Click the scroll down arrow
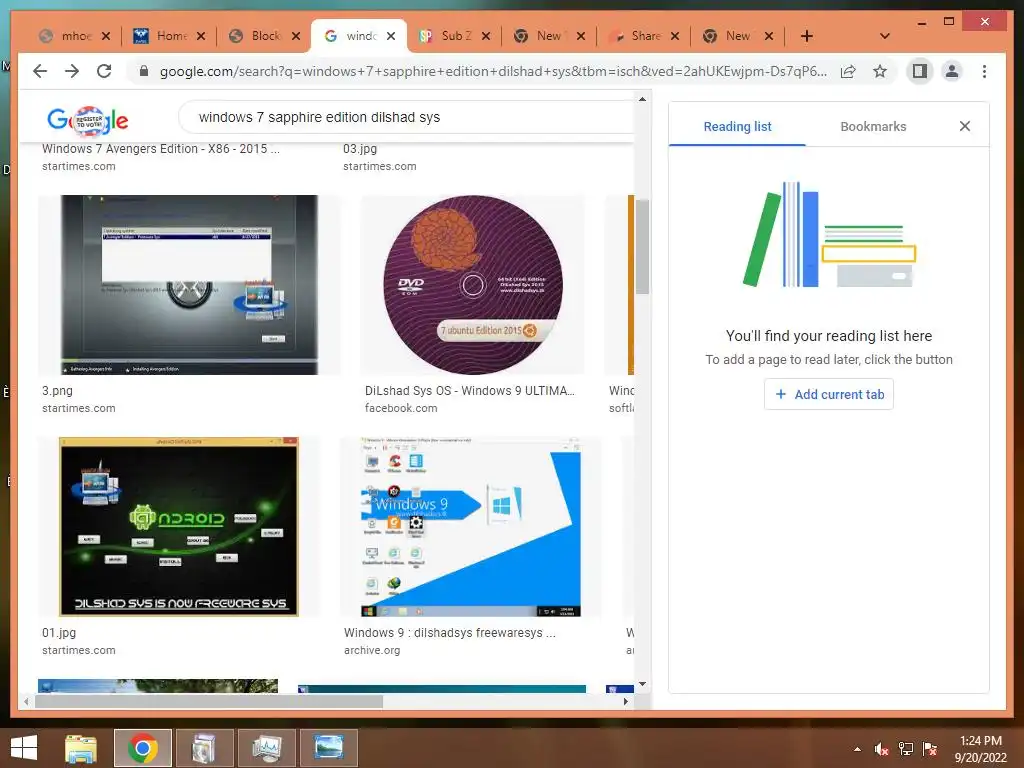The height and width of the screenshot is (768, 1024). tap(643, 684)
